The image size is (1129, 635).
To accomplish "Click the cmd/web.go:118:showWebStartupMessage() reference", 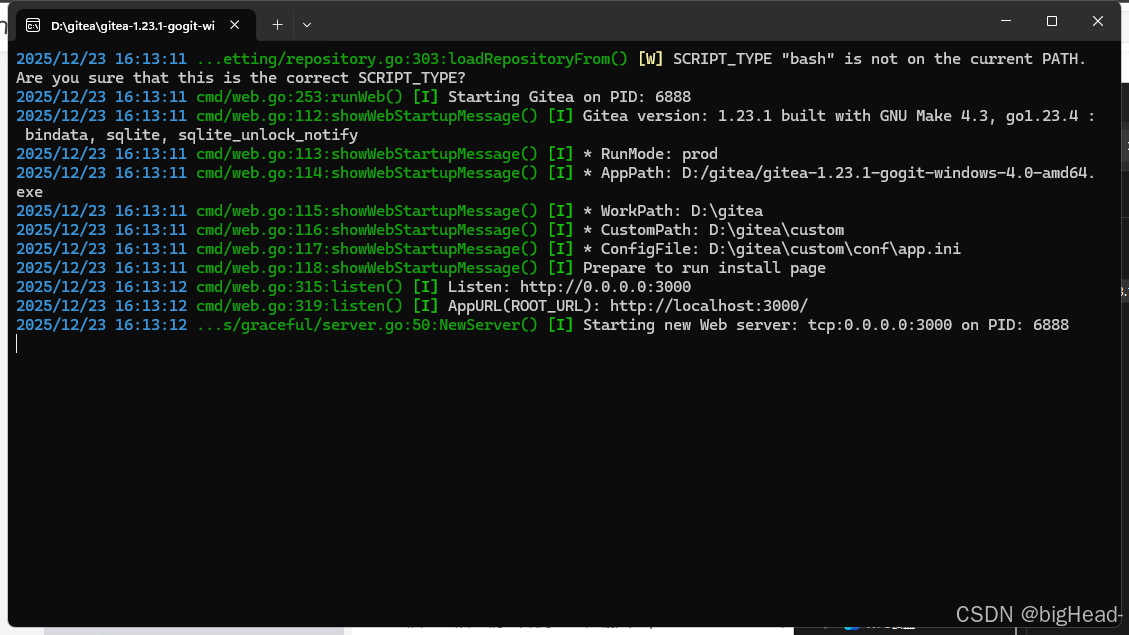I will click(367, 268).
